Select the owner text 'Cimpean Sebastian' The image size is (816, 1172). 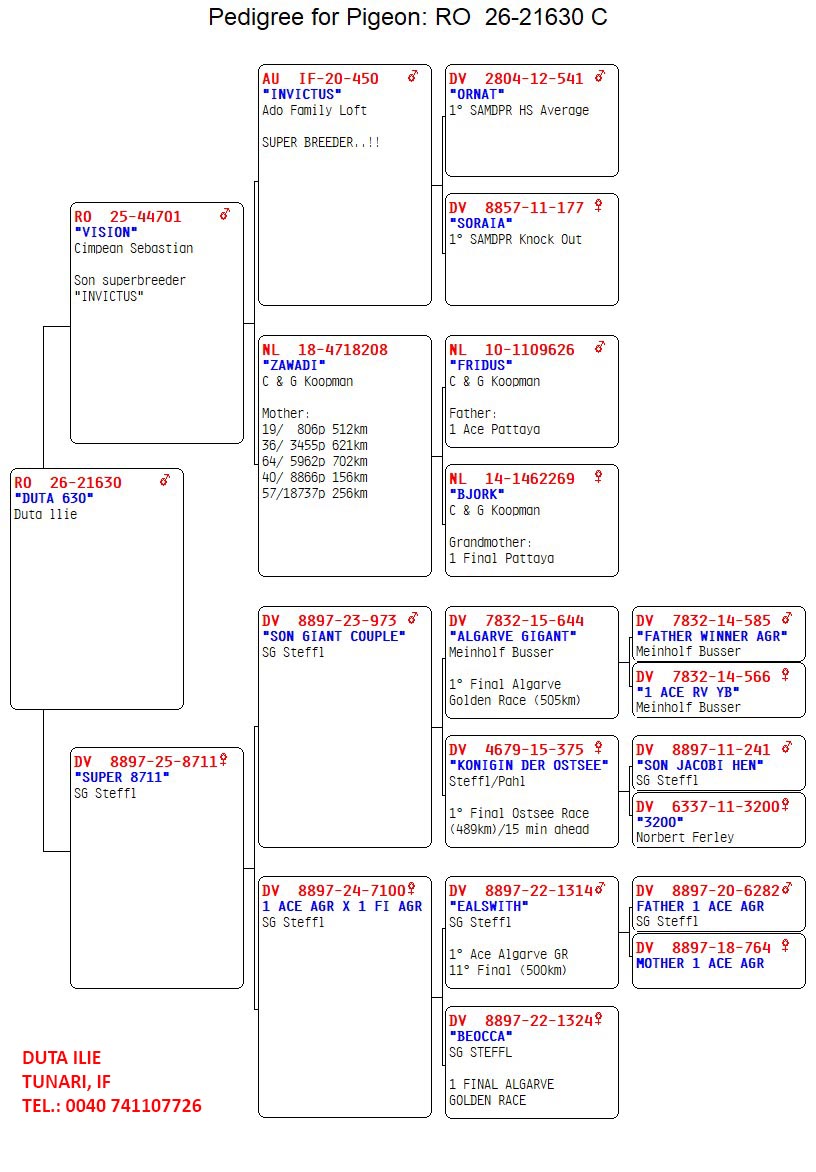(134, 248)
